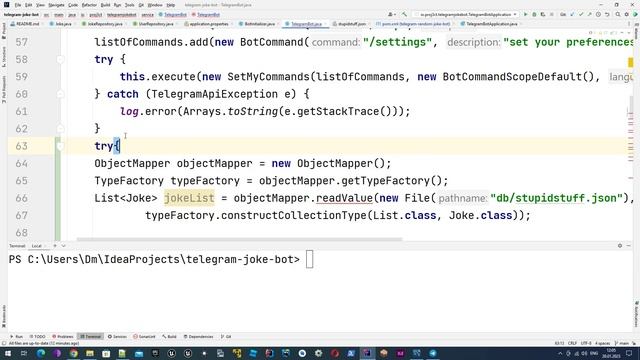Open the Dependencies tool window button
The height and width of the screenshot is (360, 640).
[x=199, y=337]
